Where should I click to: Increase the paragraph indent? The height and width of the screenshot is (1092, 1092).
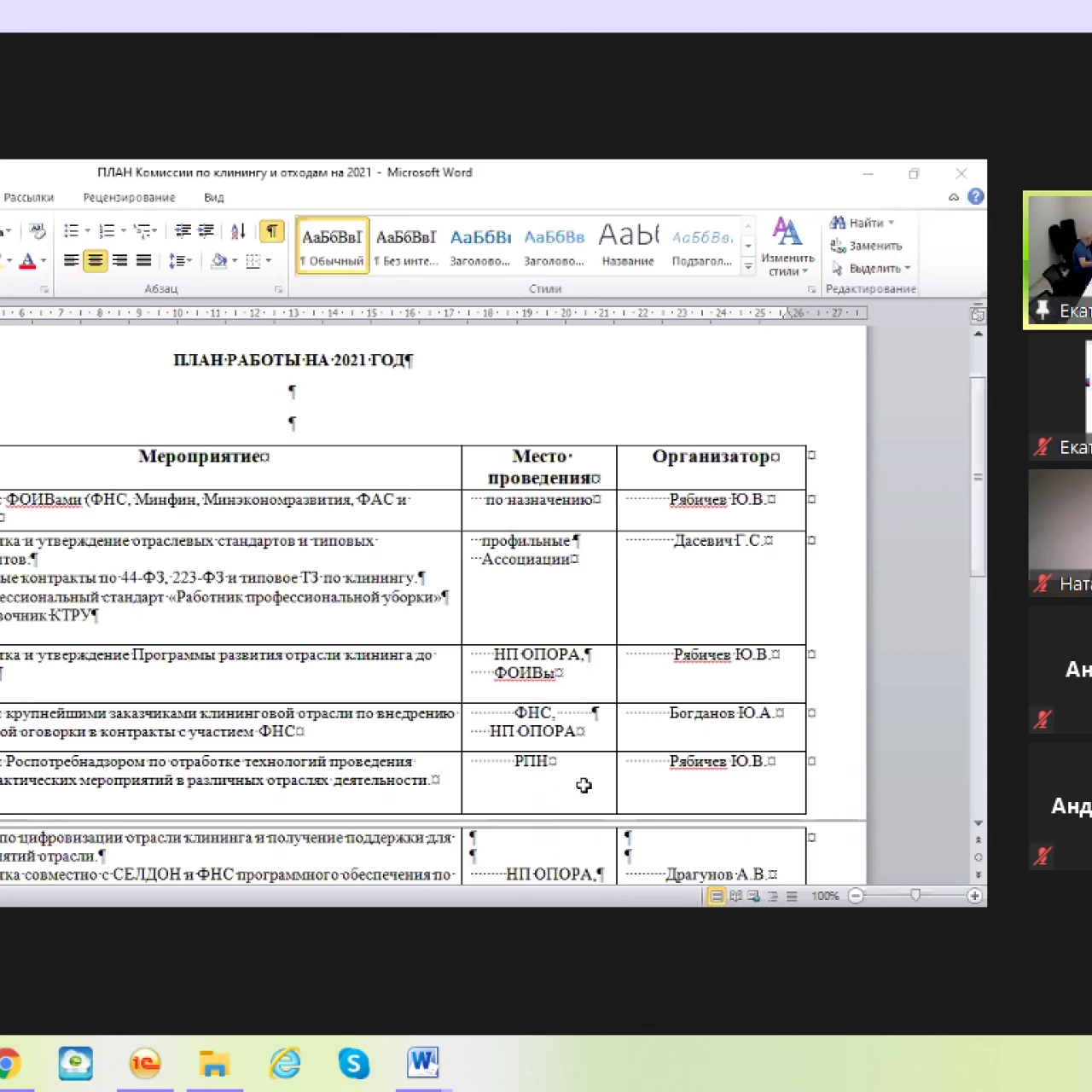[x=206, y=231]
